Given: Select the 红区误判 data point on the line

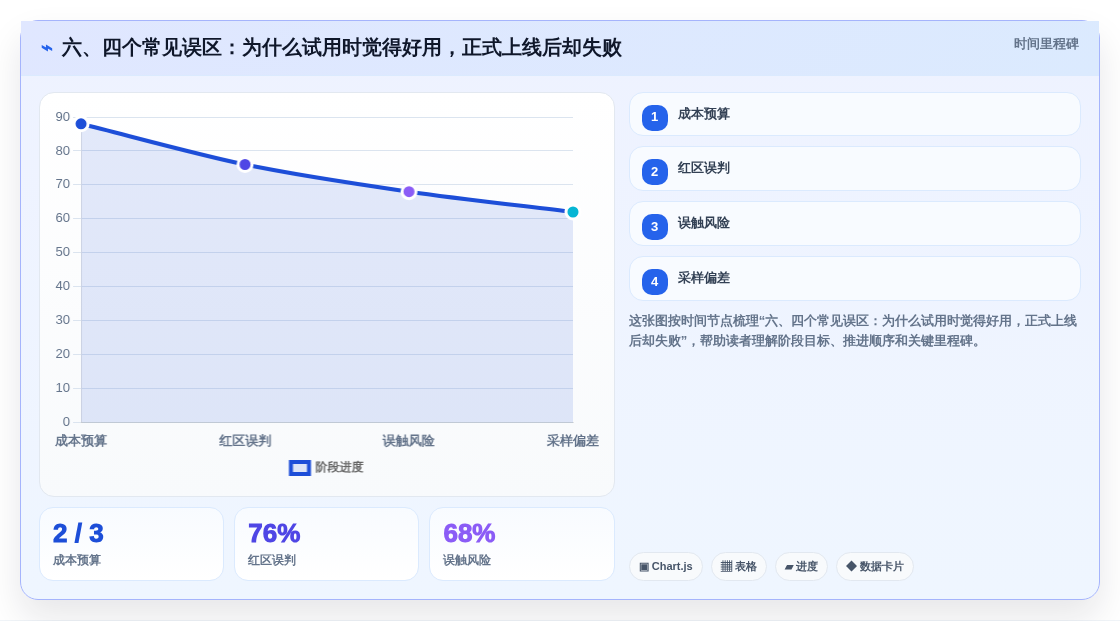Looking at the screenshot, I should pyautogui.click(x=245, y=165).
